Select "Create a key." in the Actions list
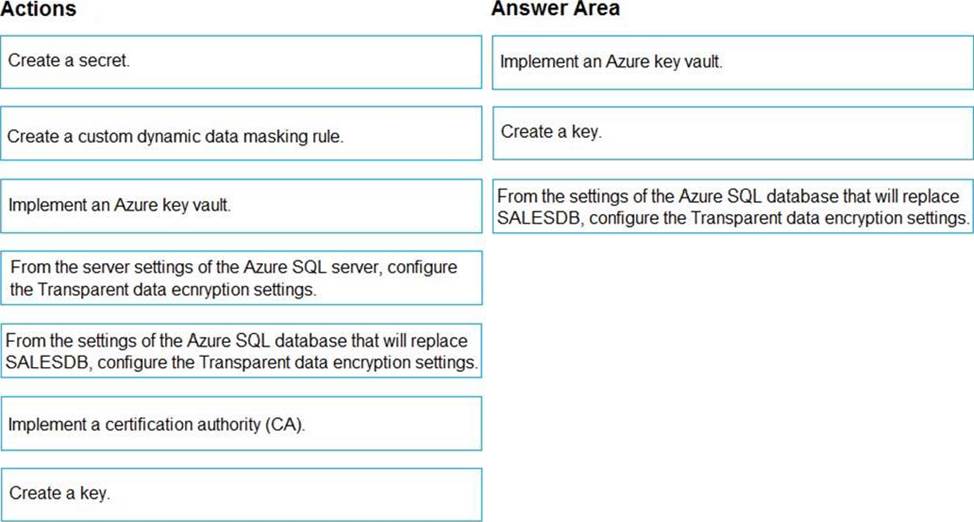The width and height of the screenshot is (974, 522). pyautogui.click(x=241, y=494)
